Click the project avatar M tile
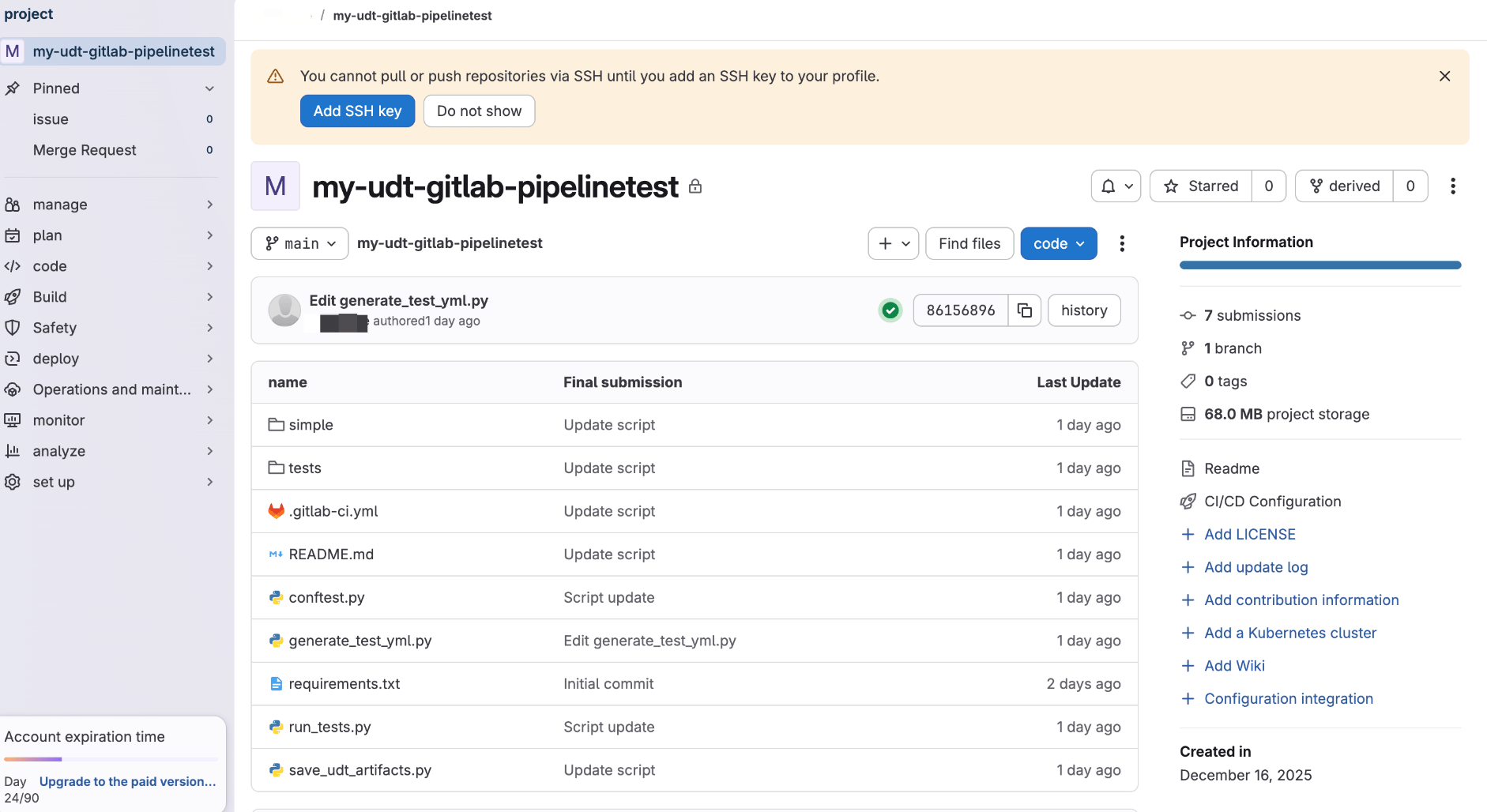Screen dimensions: 1487x812 click(x=275, y=186)
